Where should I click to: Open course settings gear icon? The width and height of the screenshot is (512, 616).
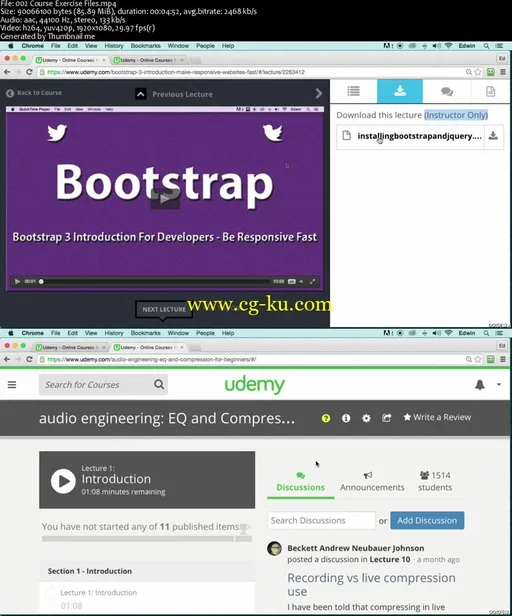(366, 418)
